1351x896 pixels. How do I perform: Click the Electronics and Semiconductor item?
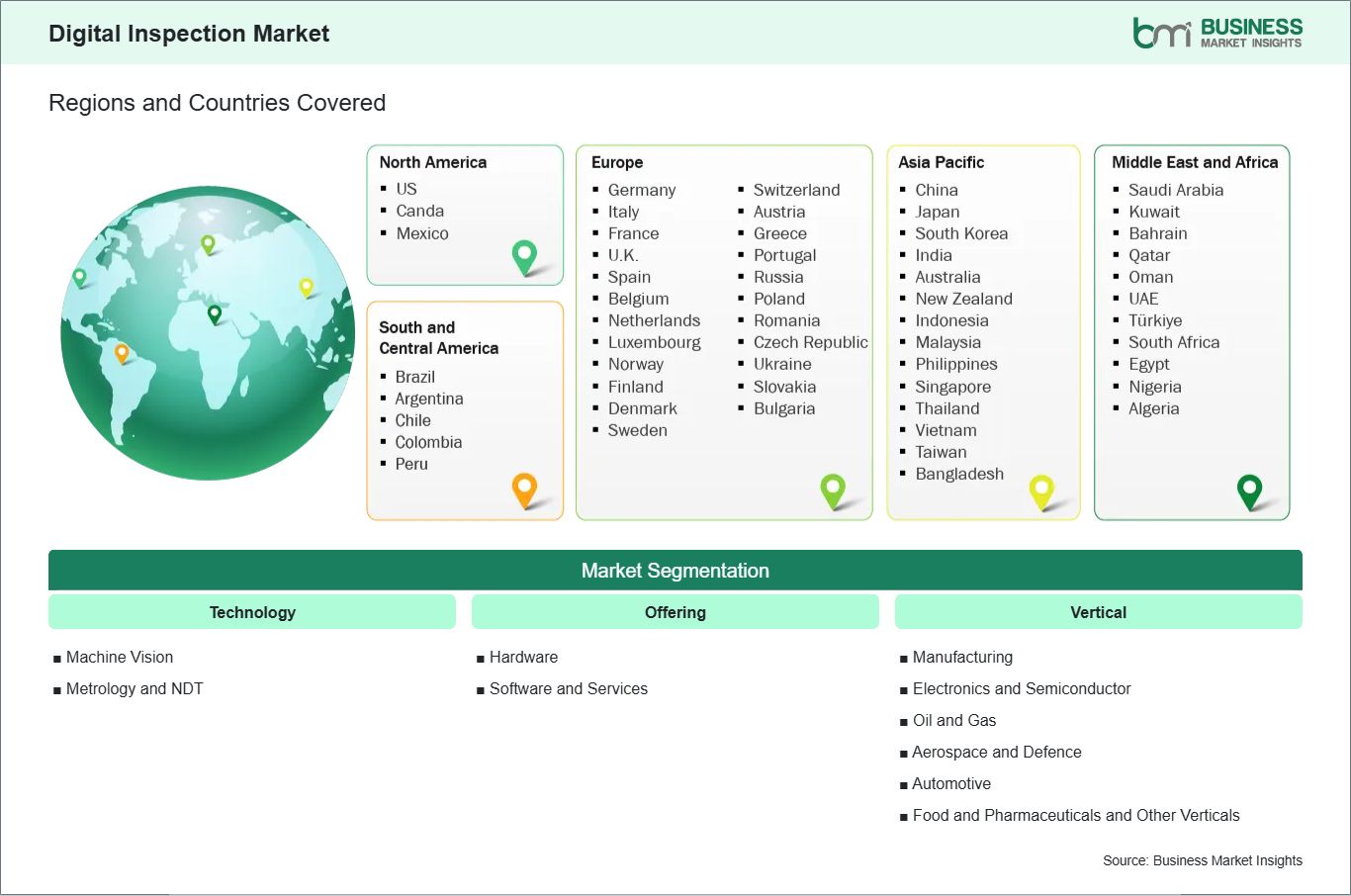1022,688
